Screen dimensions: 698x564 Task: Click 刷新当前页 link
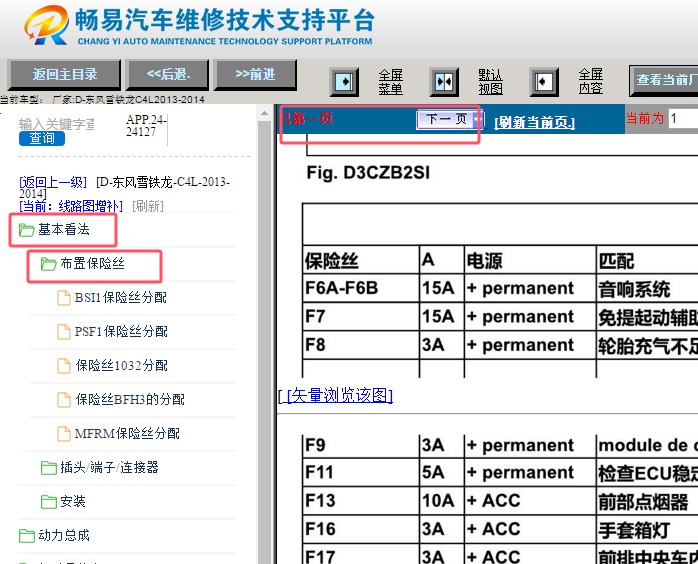pyautogui.click(x=534, y=122)
